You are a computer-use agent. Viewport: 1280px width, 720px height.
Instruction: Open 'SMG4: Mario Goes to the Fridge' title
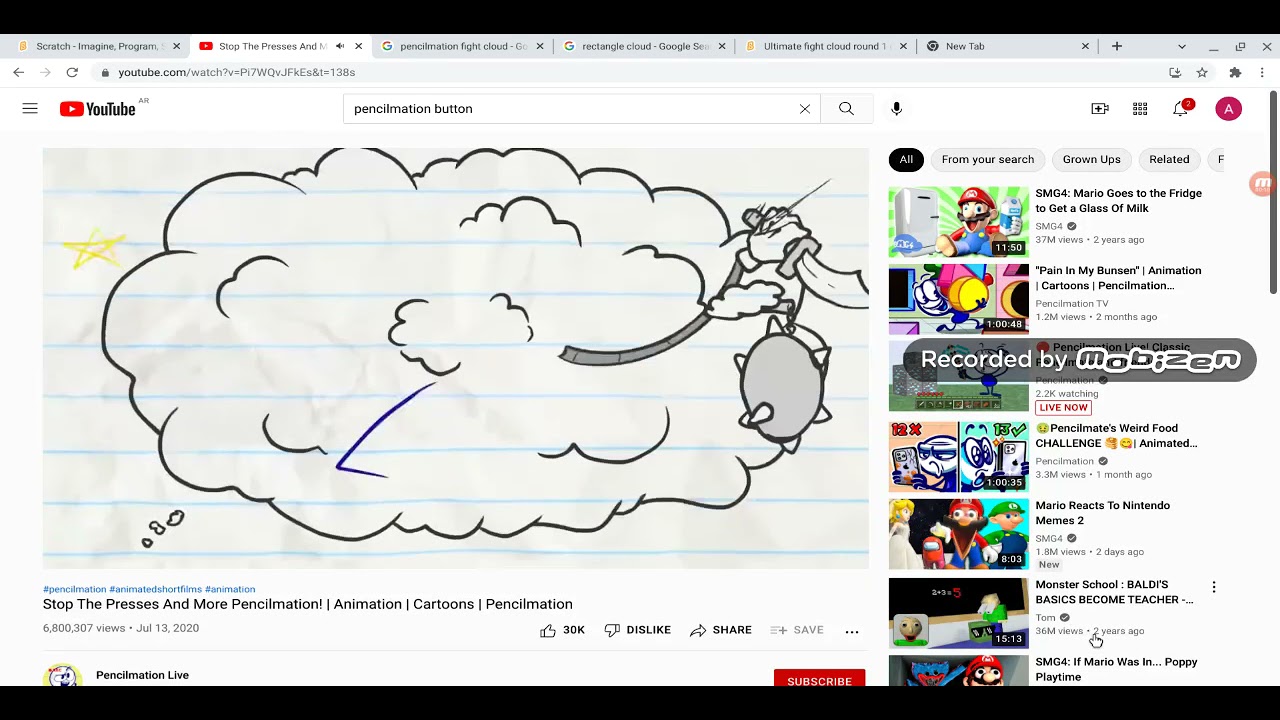[1119, 201]
